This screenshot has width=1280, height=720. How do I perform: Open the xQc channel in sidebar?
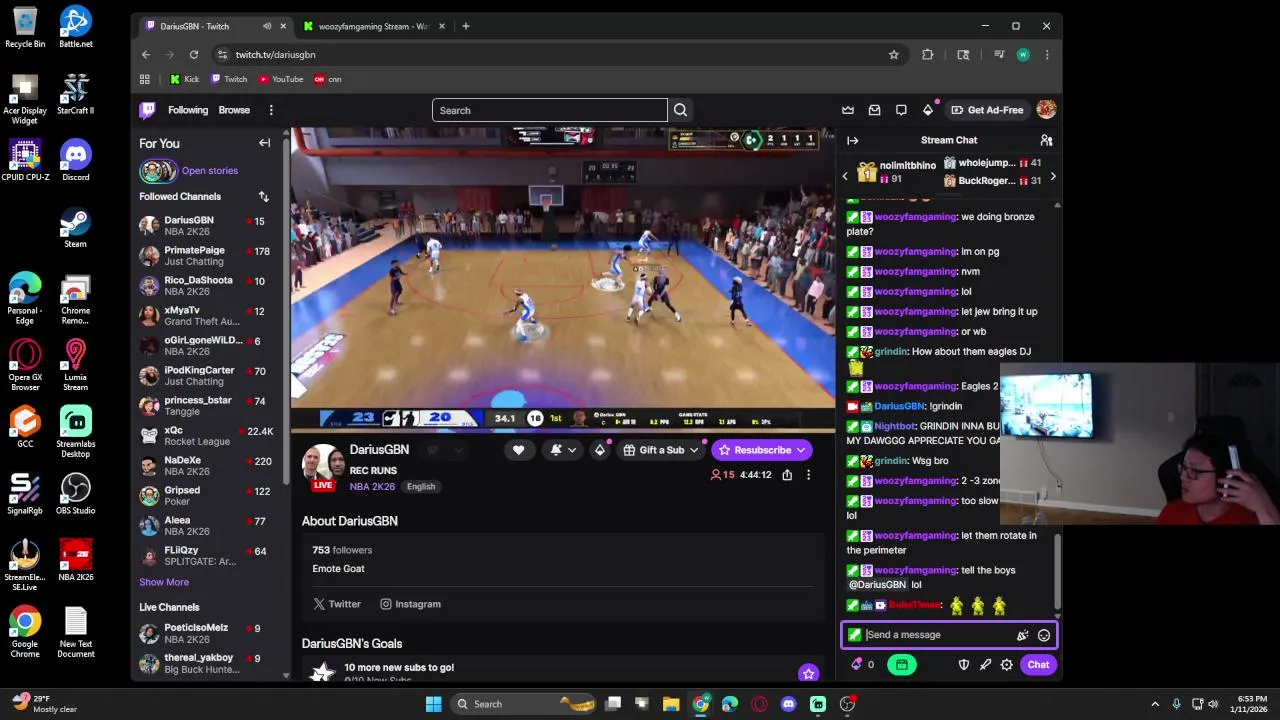tap(207, 436)
